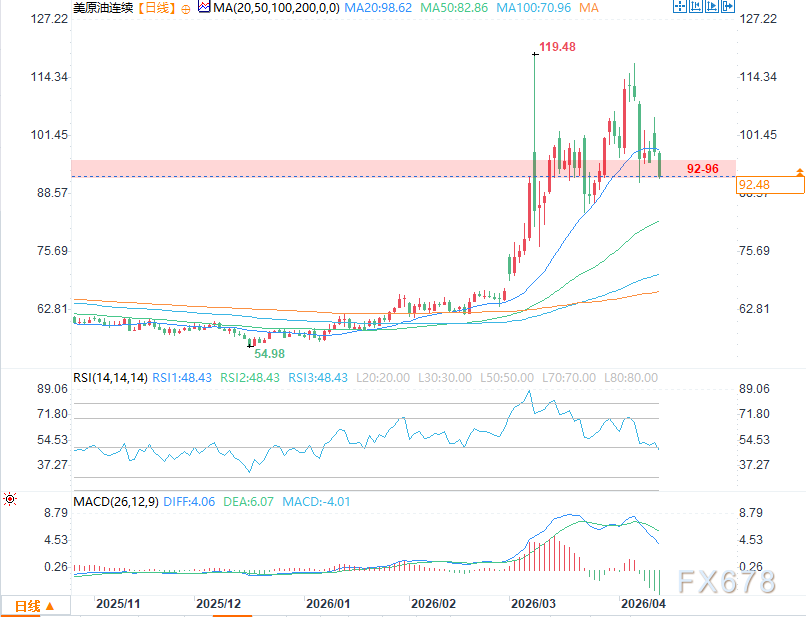Click the MACD(26,12,9) indicator label
The image size is (806, 617).
116,501
